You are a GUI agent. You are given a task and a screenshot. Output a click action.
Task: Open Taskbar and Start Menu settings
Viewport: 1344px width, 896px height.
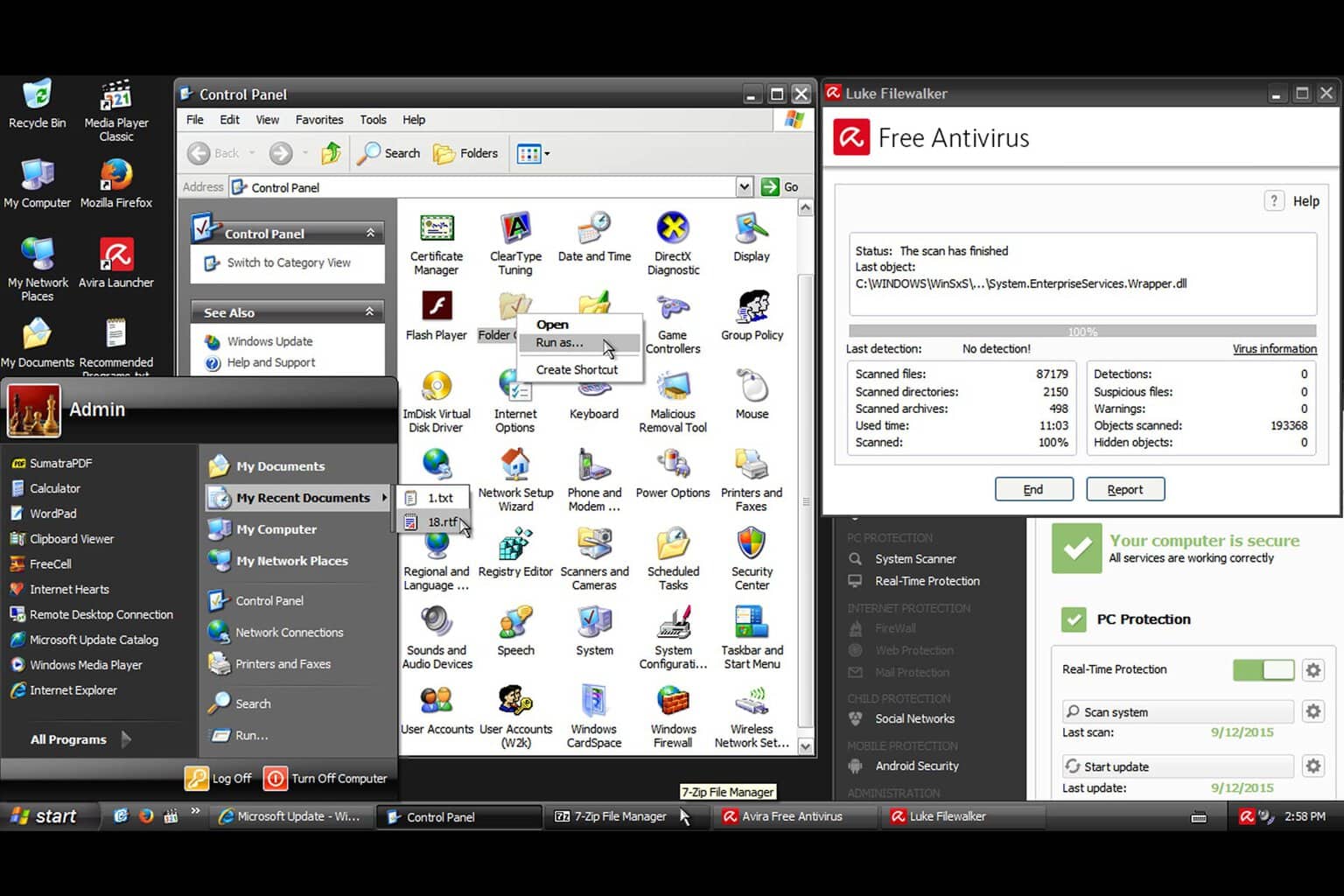[752, 637]
